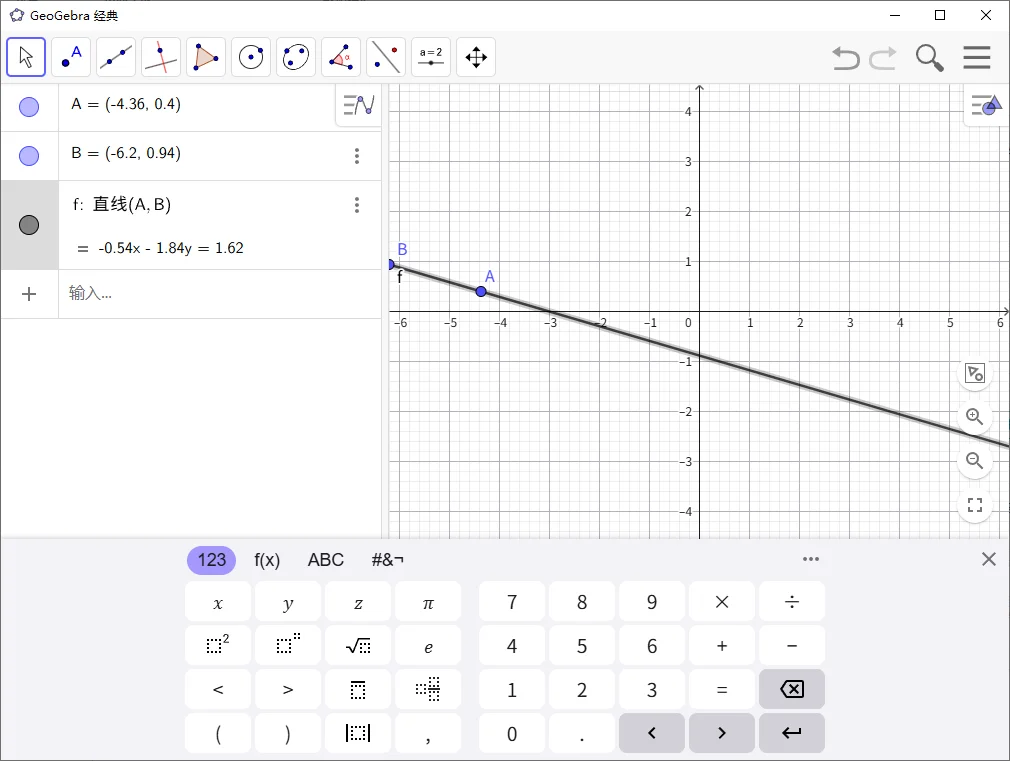Viewport: 1010px width, 761px height.
Task: Switch to the 123 keyboard tab
Action: (x=211, y=560)
